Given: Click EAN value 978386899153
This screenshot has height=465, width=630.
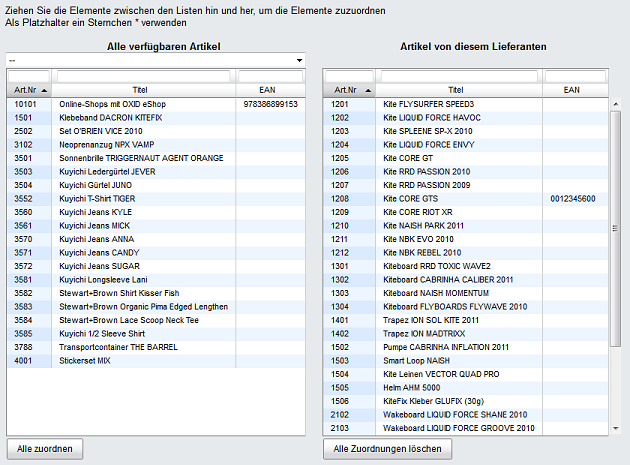Looking at the screenshot, I should [270, 104].
